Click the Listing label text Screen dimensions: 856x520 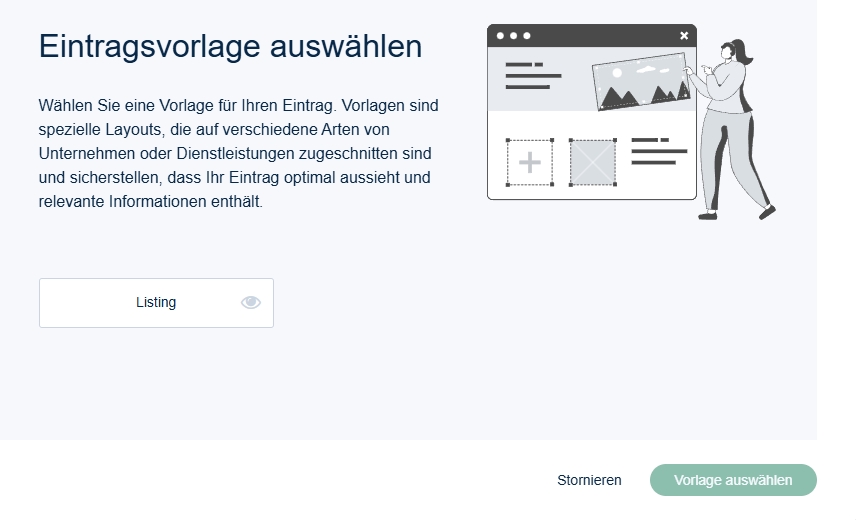pos(156,303)
